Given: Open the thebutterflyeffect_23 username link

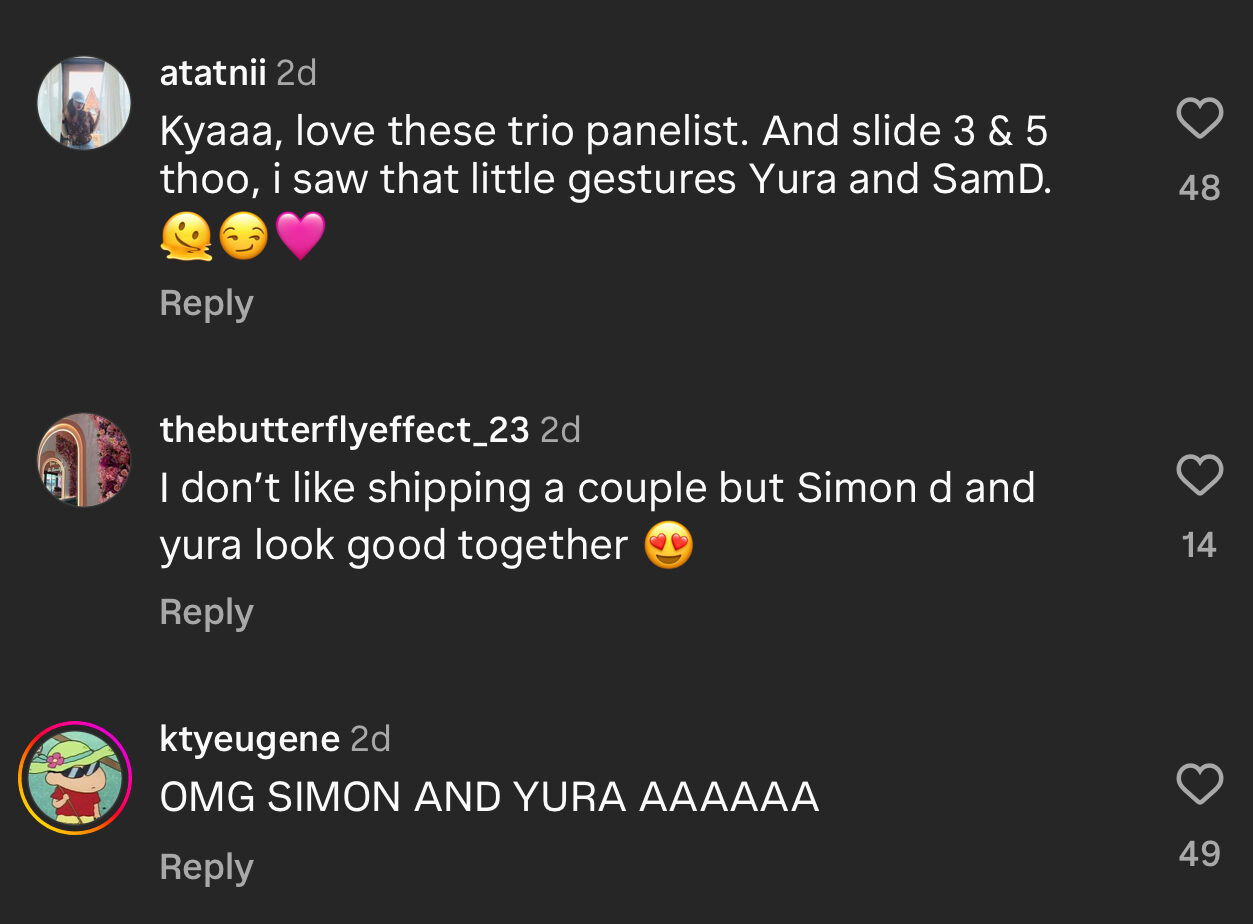Looking at the screenshot, I should tap(344, 430).
